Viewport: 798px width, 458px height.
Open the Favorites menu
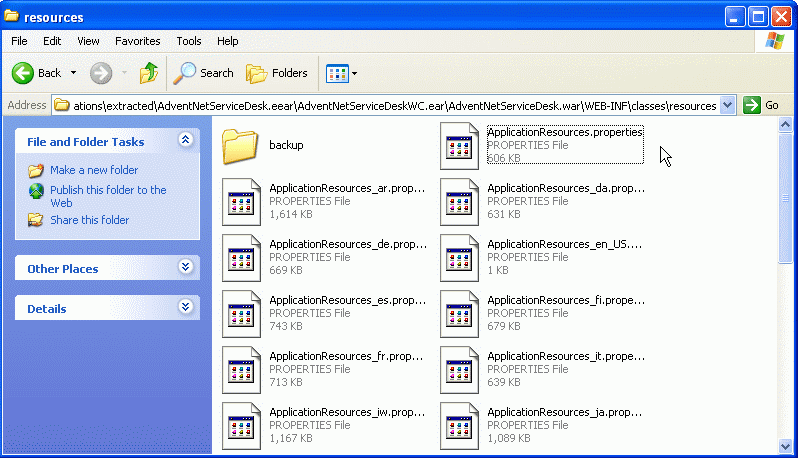(x=137, y=41)
